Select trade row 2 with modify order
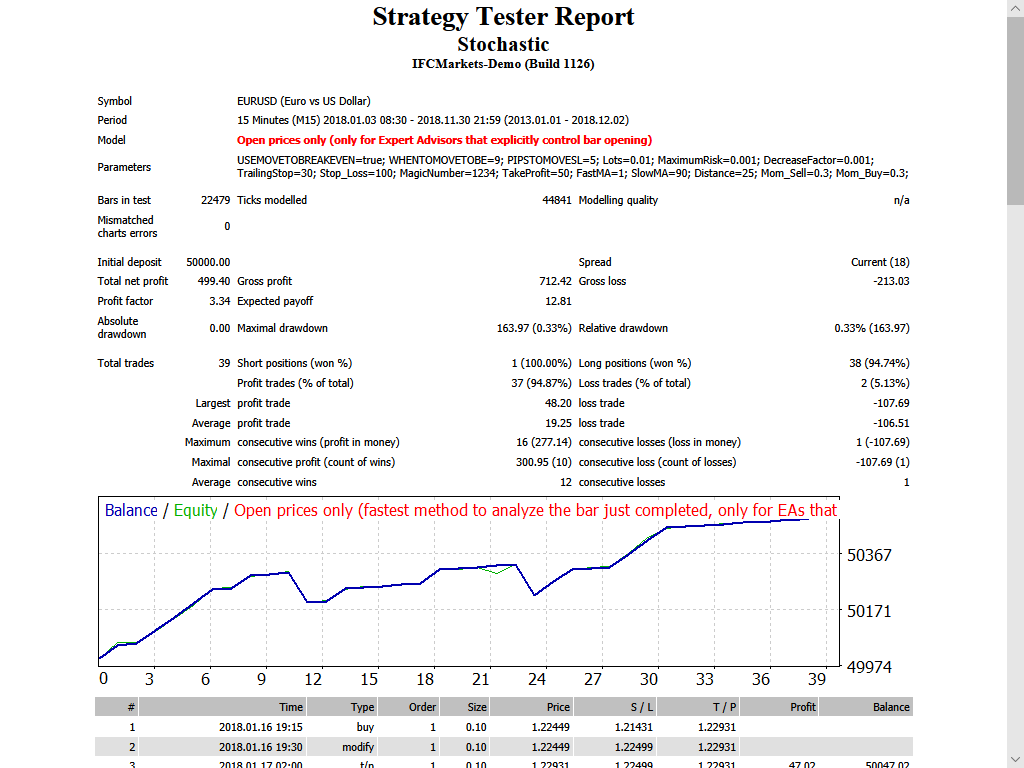This screenshot has width=1024, height=768. pos(400,746)
